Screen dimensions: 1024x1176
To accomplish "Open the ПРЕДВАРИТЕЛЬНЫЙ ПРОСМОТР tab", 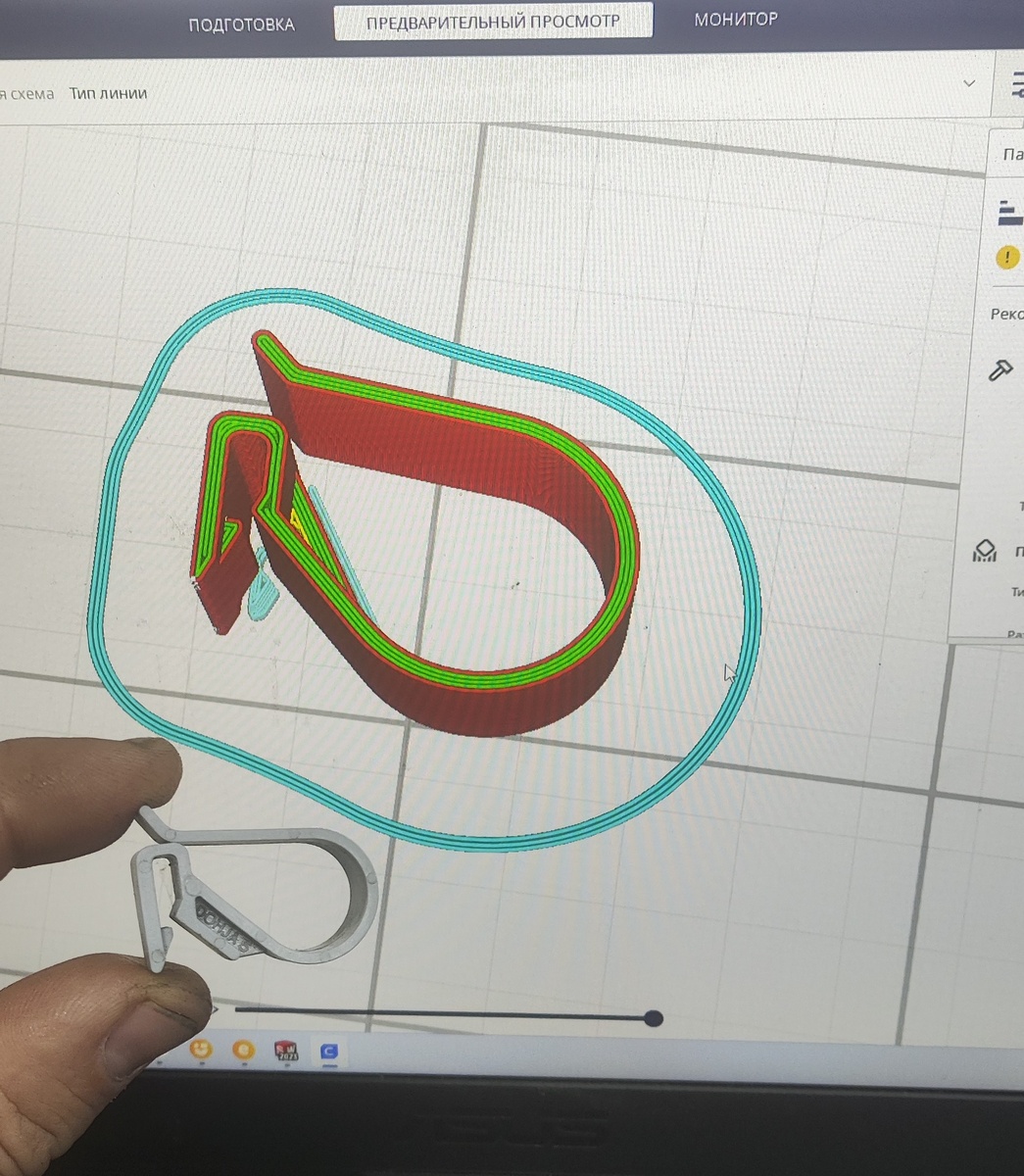I will [x=493, y=22].
